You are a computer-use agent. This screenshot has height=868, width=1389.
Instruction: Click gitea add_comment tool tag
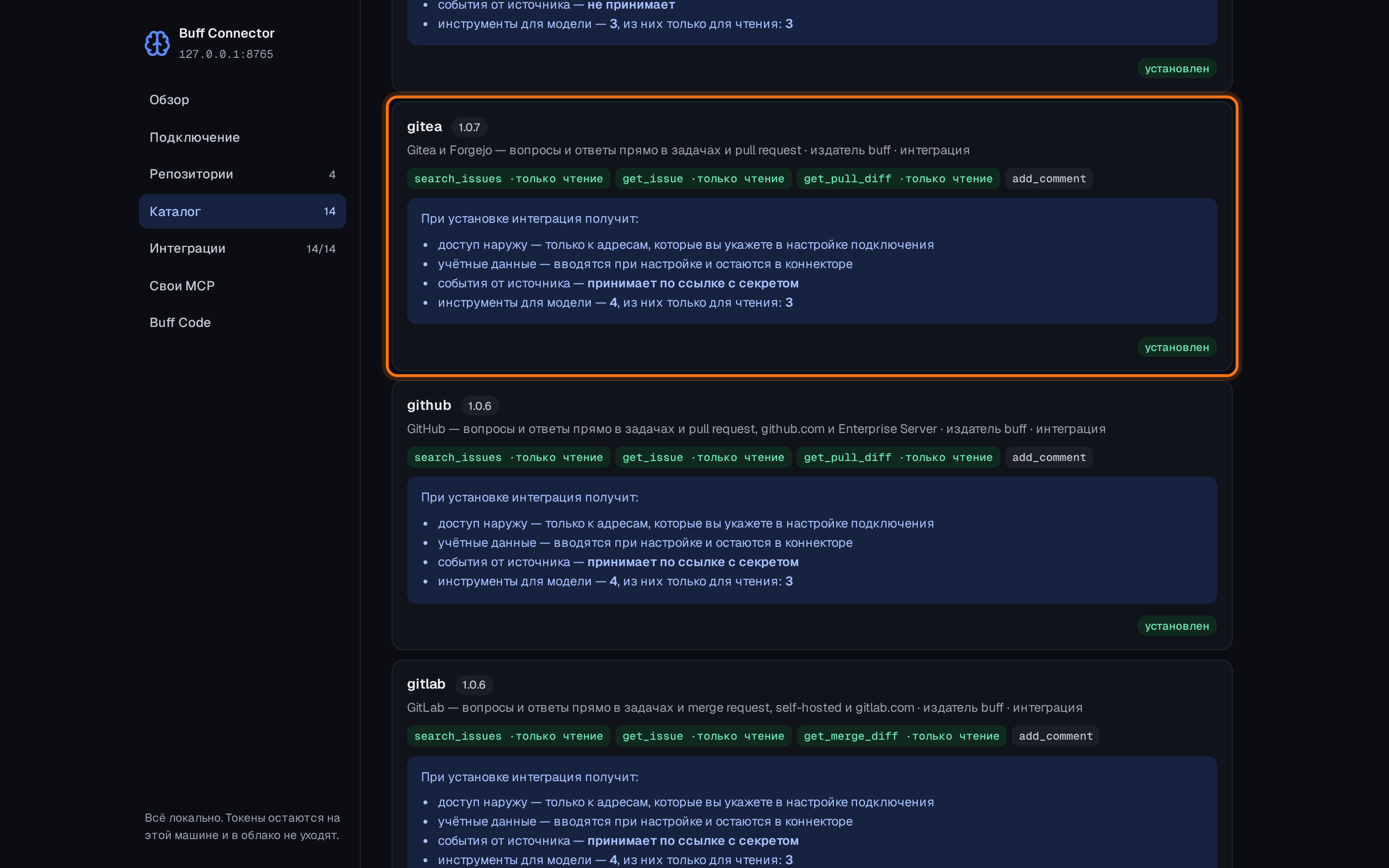[x=1049, y=178]
